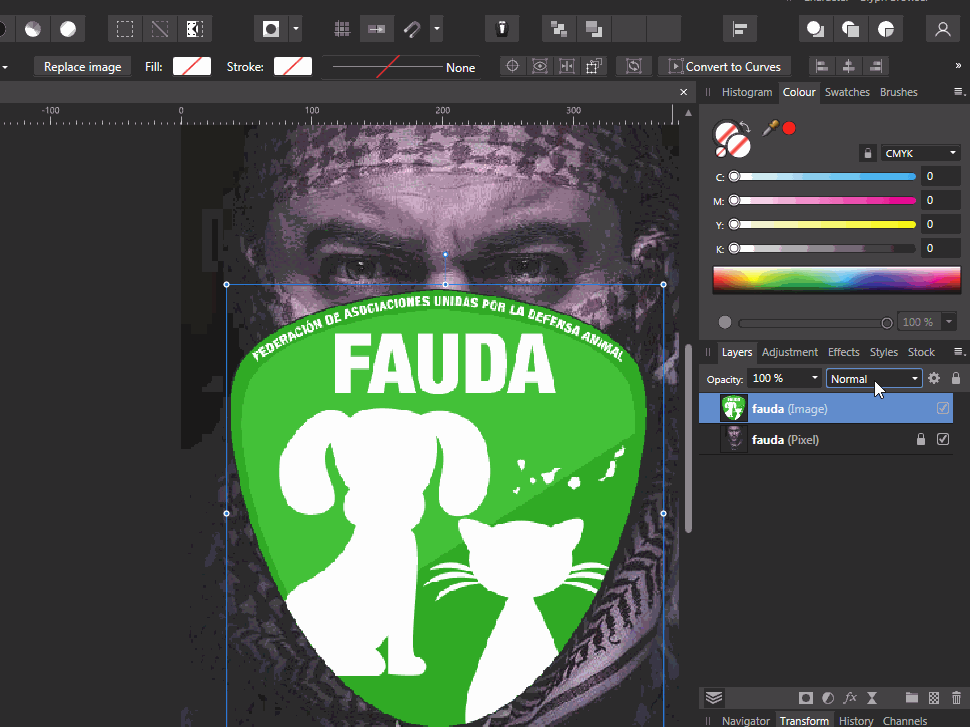Switch to the Effects tab
The image size is (970, 727).
pos(843,352)
